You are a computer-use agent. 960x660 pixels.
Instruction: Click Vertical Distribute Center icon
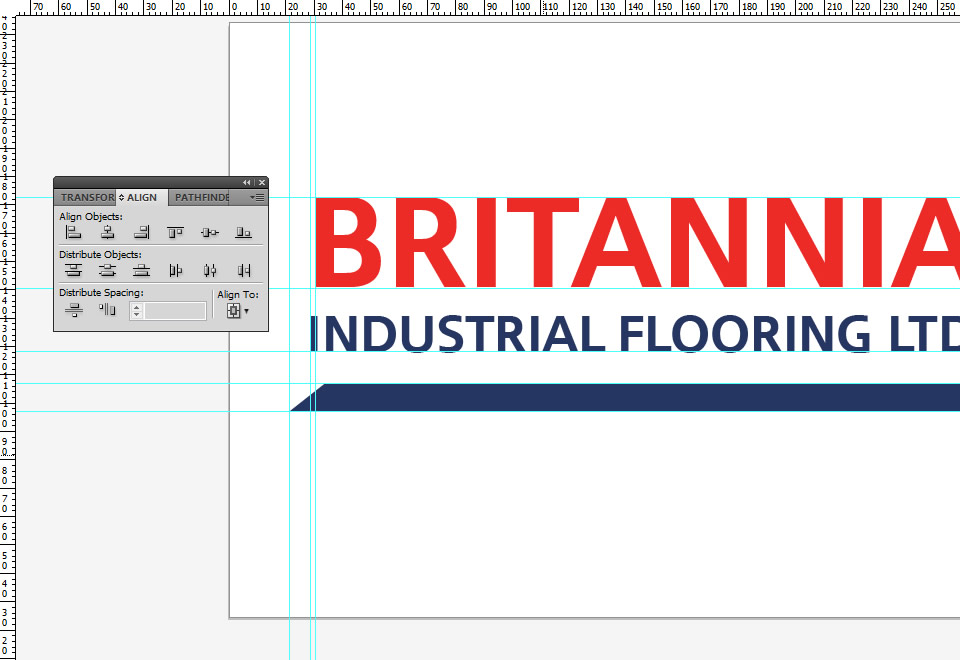coord(108,270)
